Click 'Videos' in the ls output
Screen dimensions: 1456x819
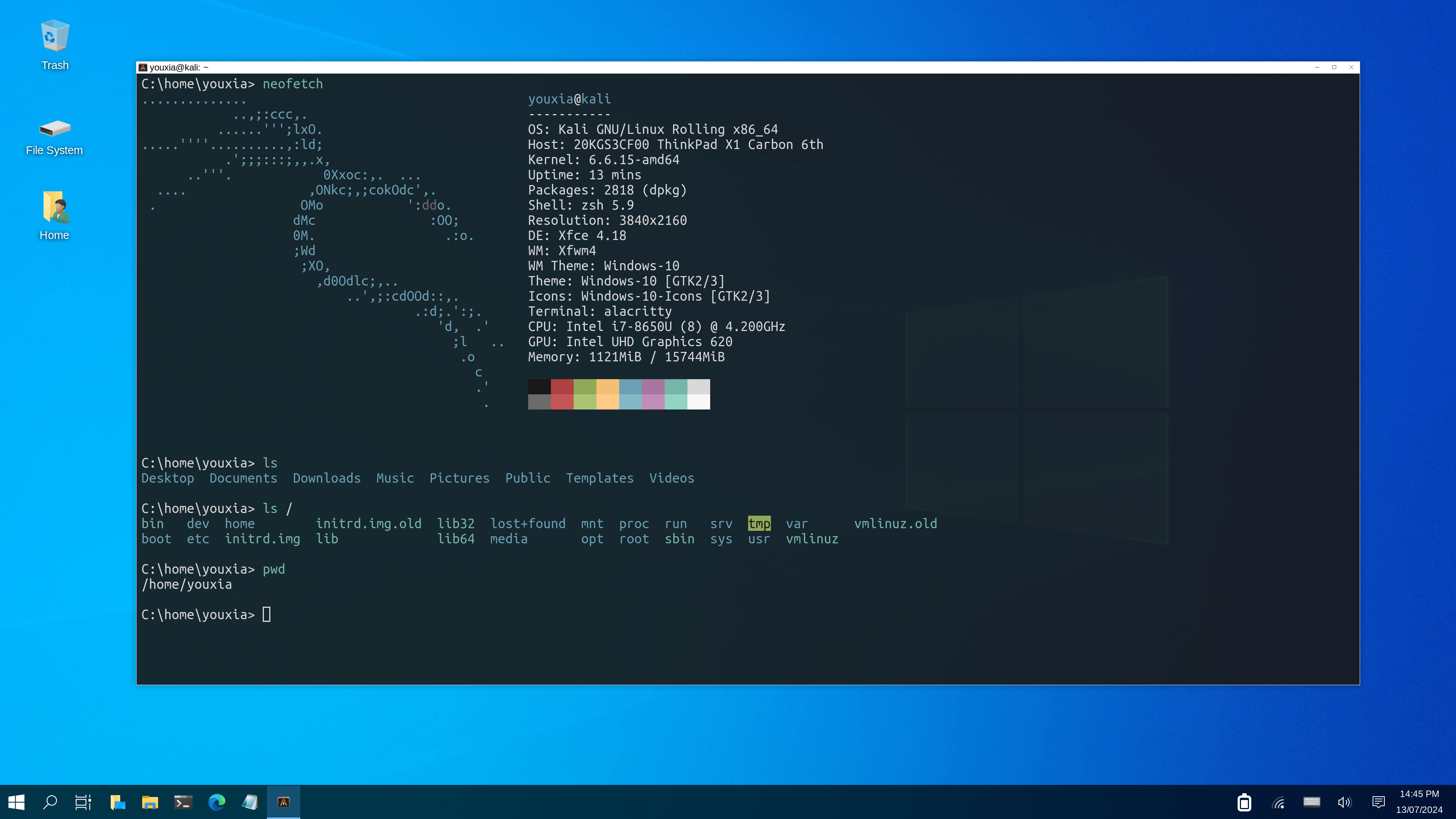click(x=672, y=478)
